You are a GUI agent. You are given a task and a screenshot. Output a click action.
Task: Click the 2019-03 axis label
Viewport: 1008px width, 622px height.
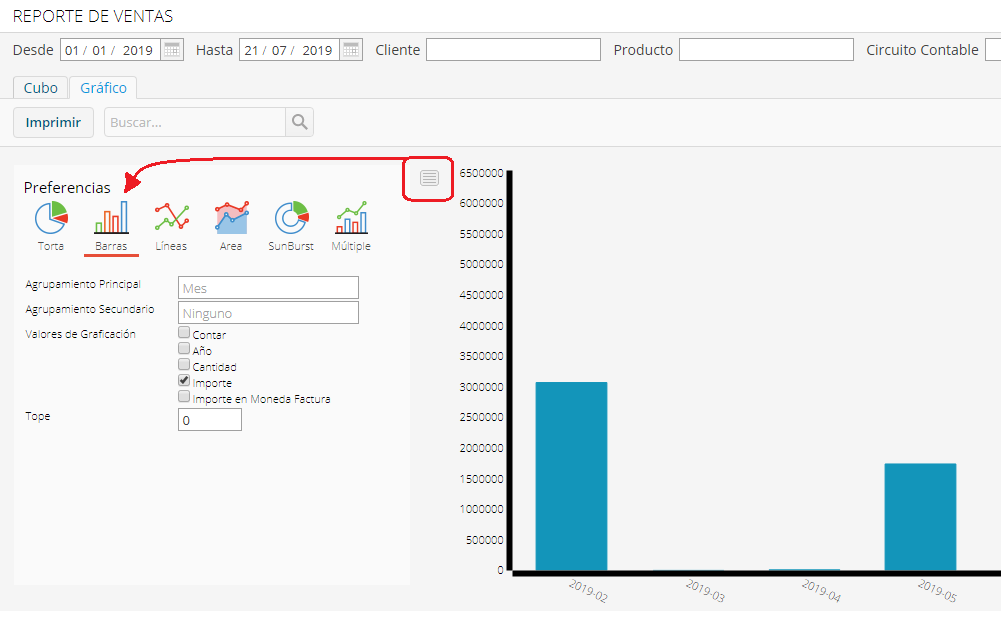(x=705, y=591)
